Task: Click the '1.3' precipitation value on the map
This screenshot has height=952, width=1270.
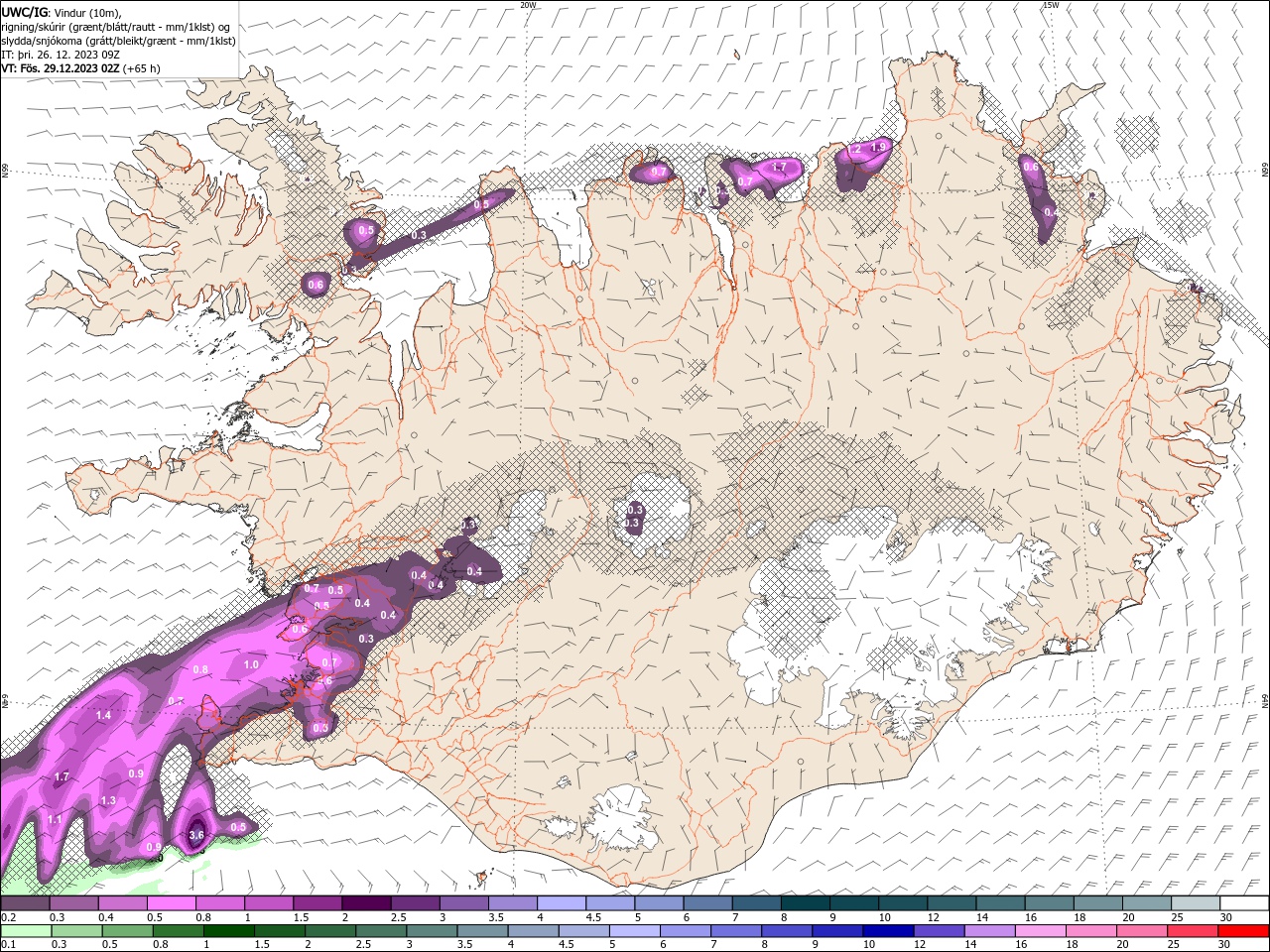Action: tap(109, 800)
